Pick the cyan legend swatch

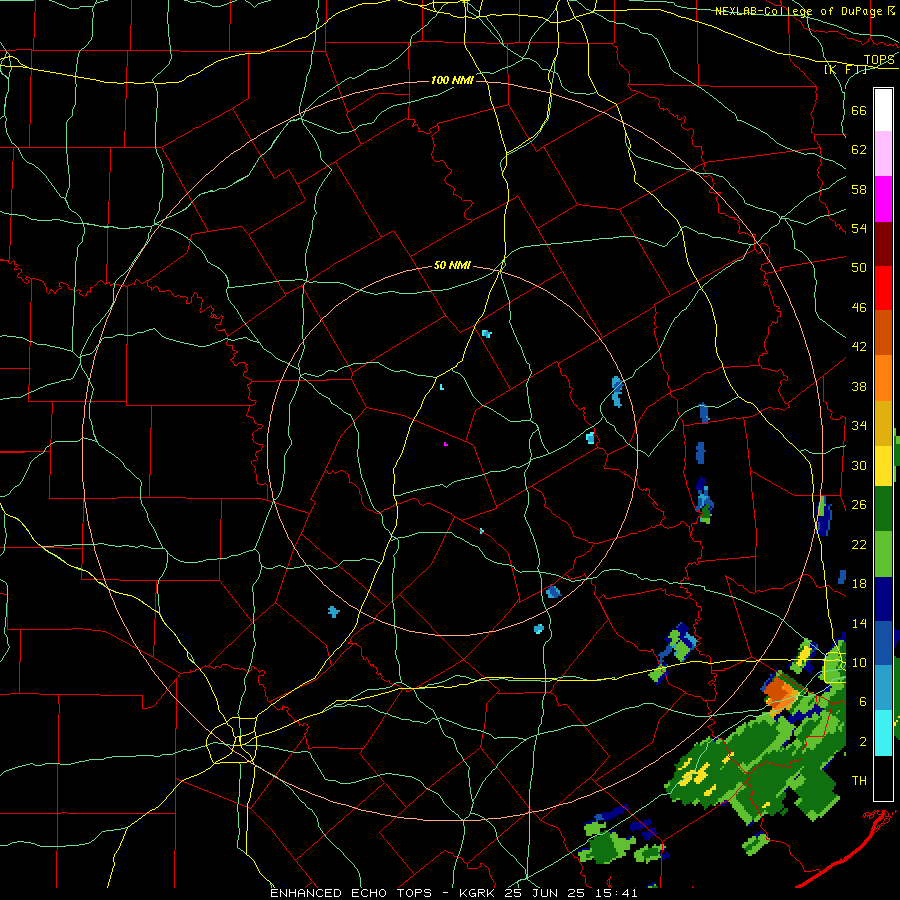pos(883,733)
